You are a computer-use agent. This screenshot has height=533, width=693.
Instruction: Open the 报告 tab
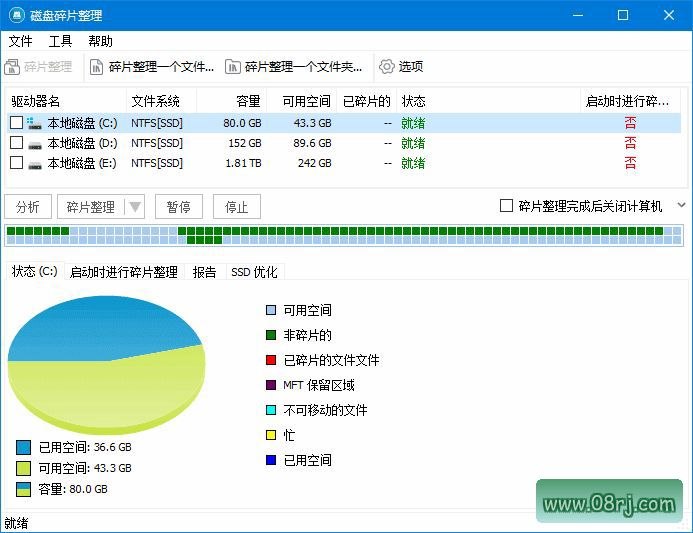pyautogui.click(x=204, y=272)
